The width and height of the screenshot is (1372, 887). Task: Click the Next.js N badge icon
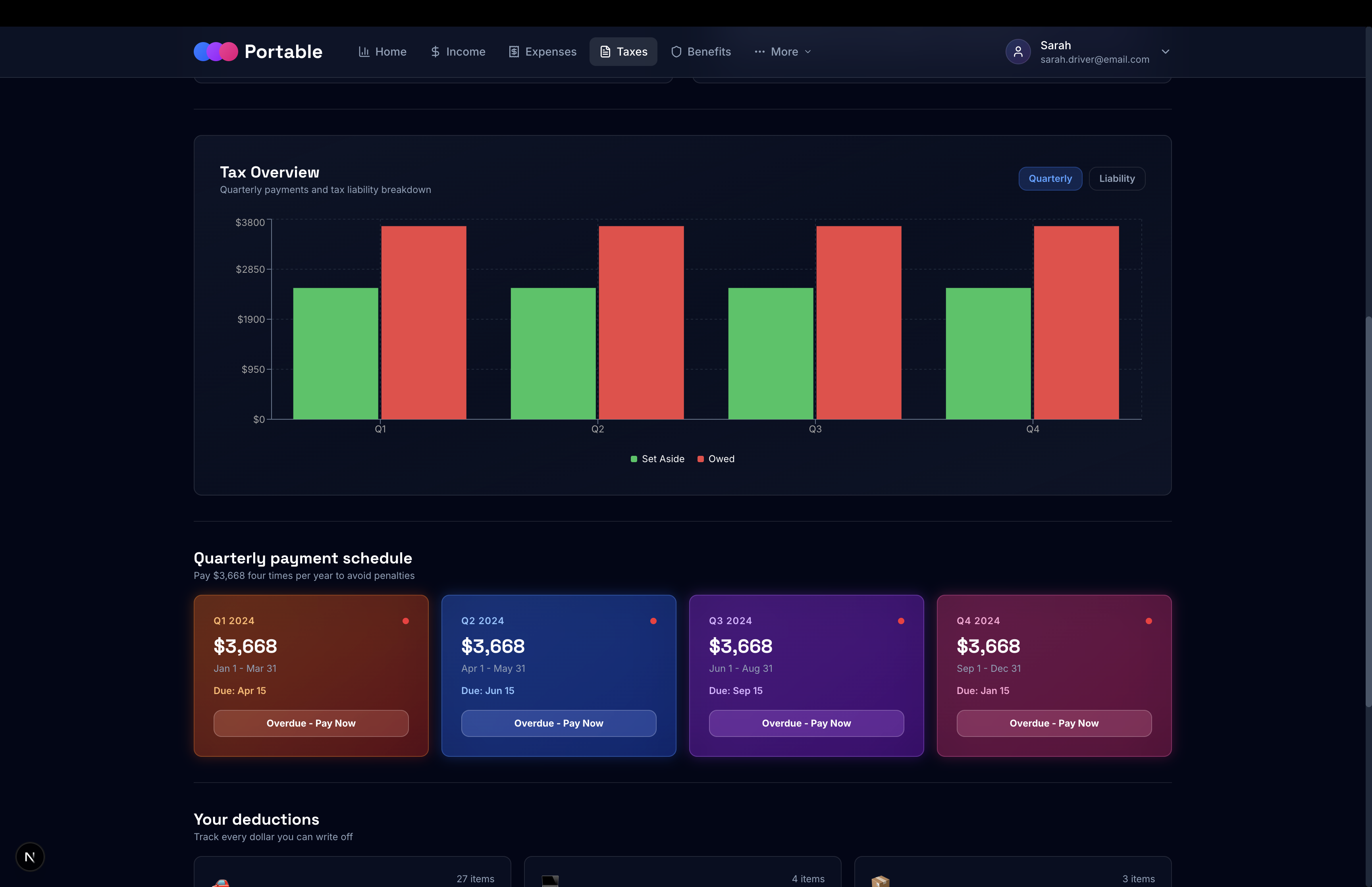click(30, 856)
